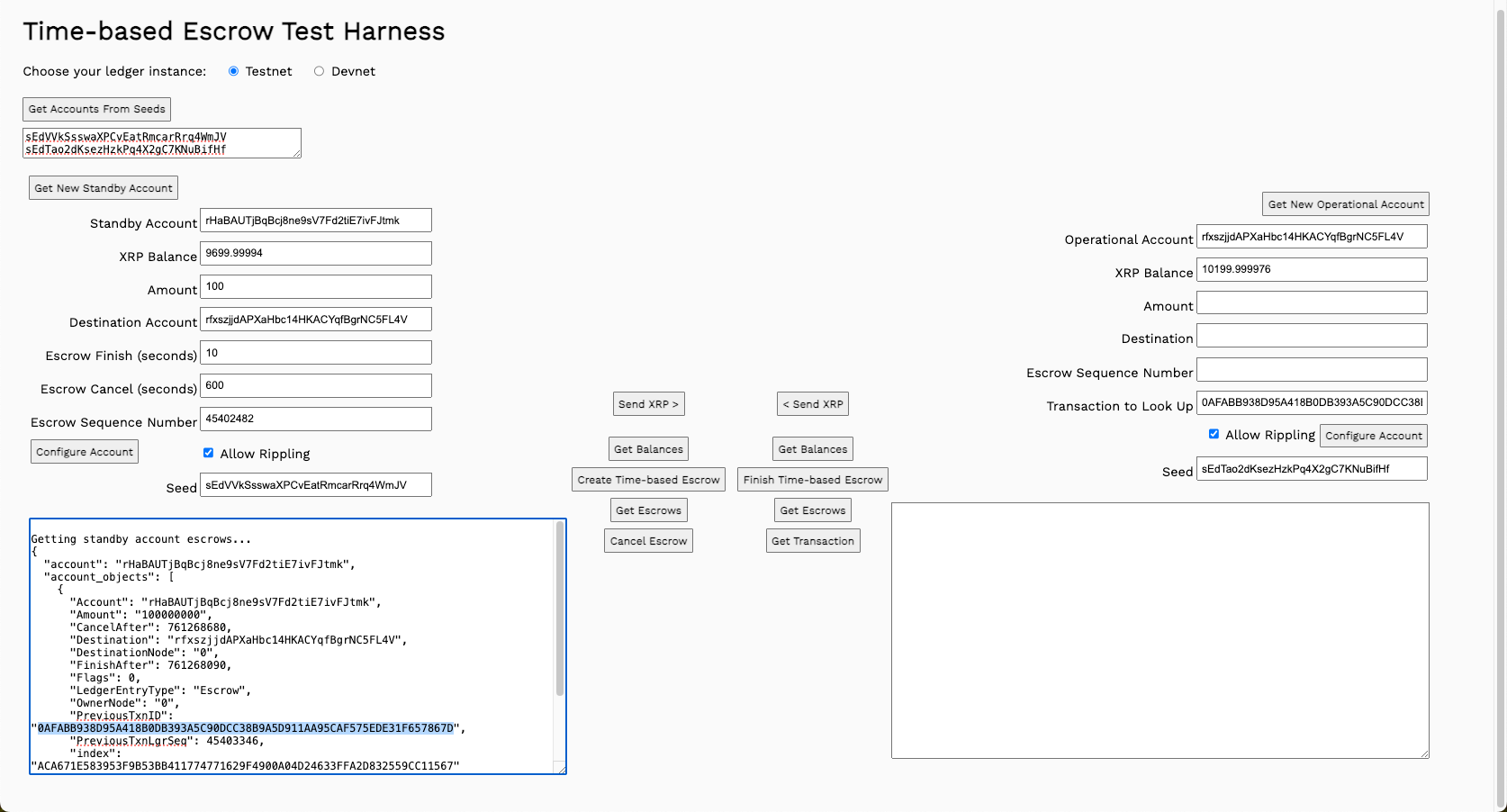Click Get New Standby Account
The image size is (1507, 812).
(x=103, y=187)
